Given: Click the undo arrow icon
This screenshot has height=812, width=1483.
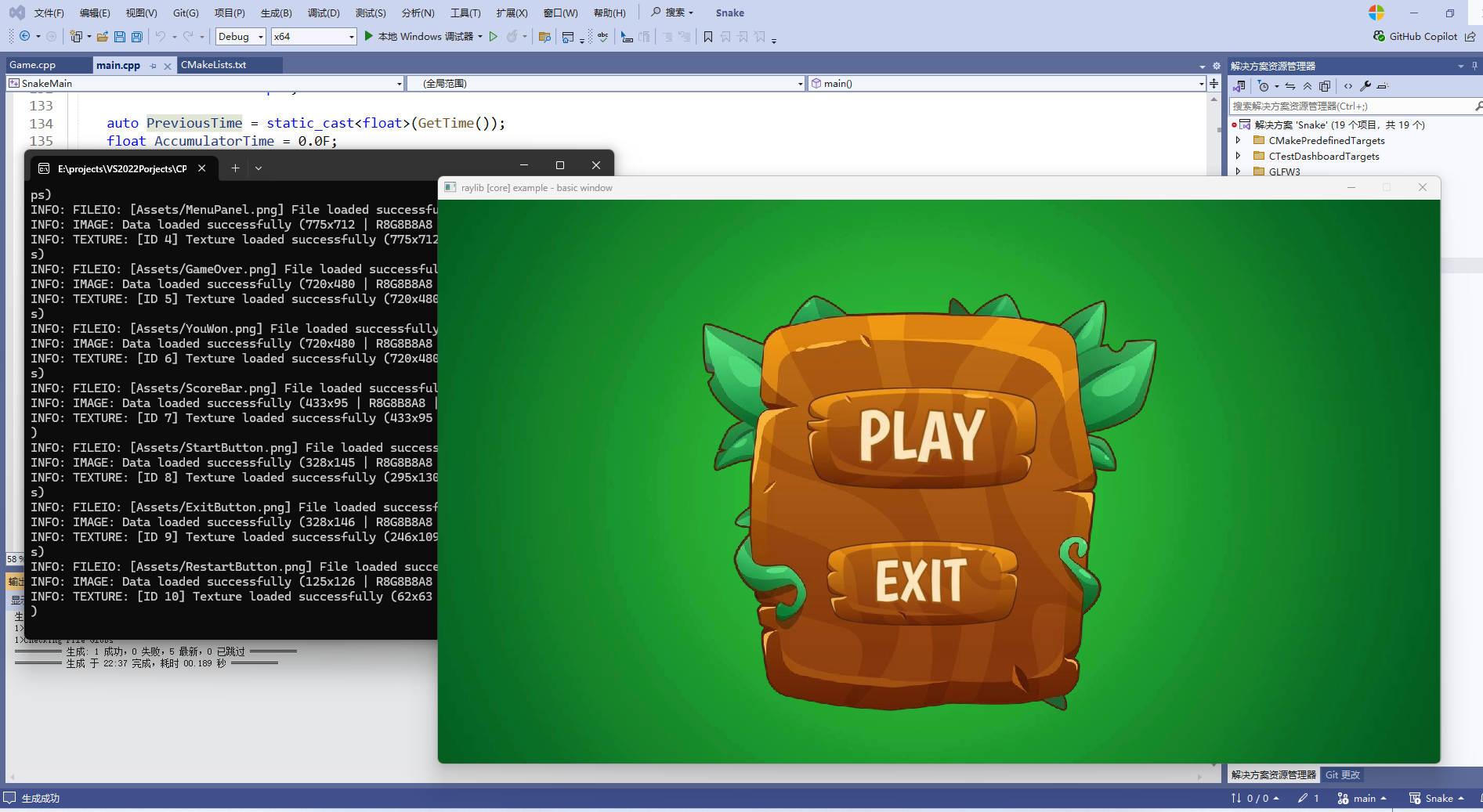Looking at the screenshot, I should coord(161,36).
